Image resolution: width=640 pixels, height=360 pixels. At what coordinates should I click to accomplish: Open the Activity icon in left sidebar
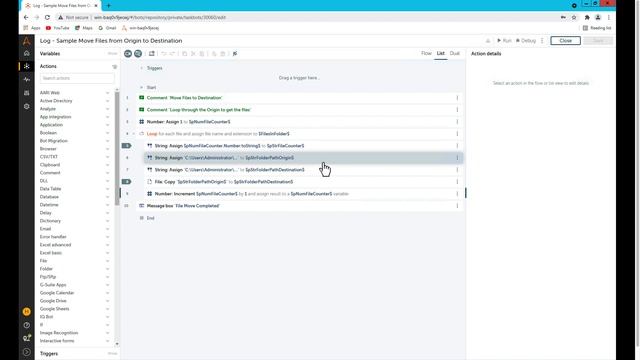[x=27, y=79]
